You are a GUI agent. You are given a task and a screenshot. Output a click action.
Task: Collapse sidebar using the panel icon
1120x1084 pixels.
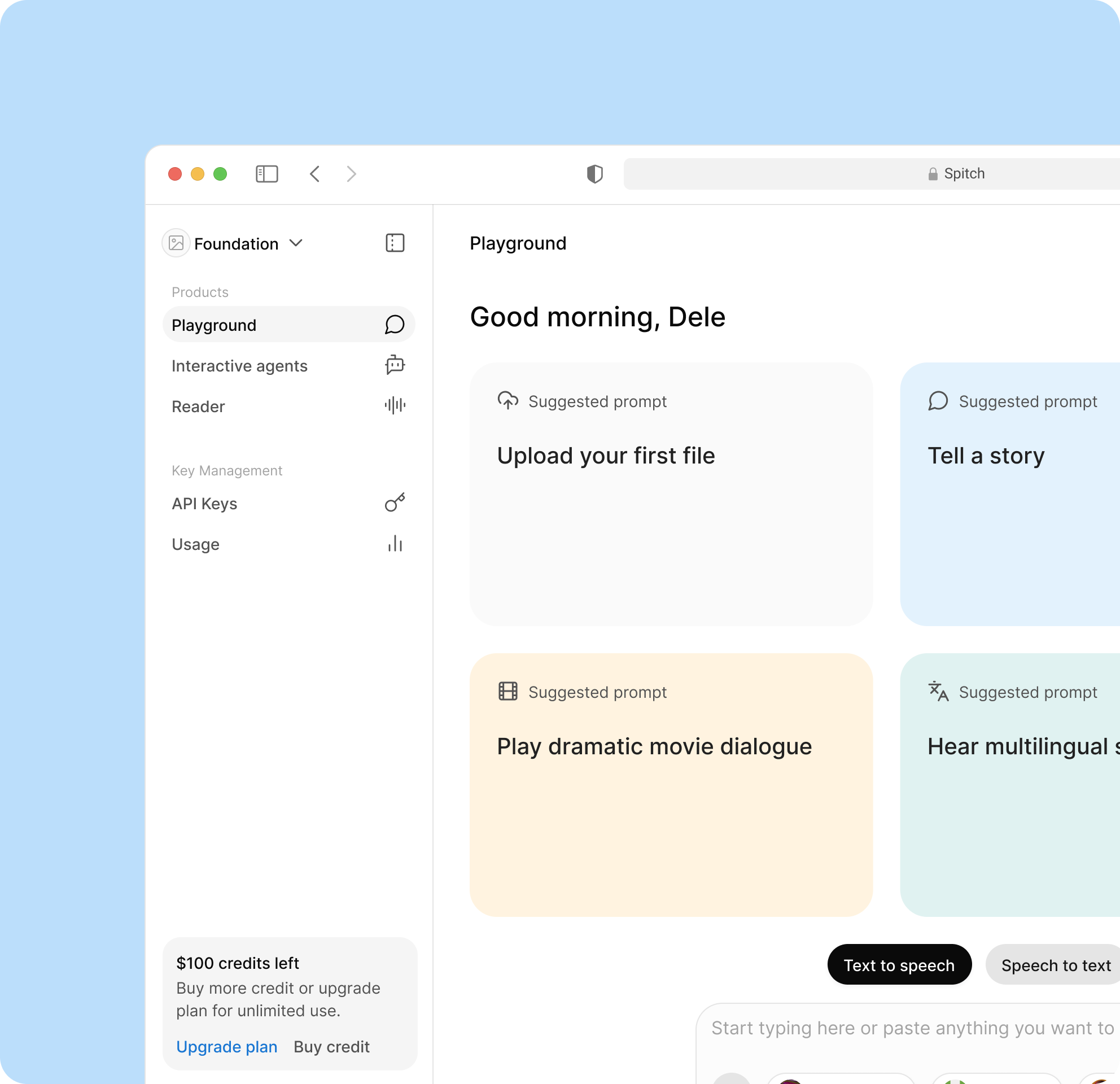tap(395, 243)
